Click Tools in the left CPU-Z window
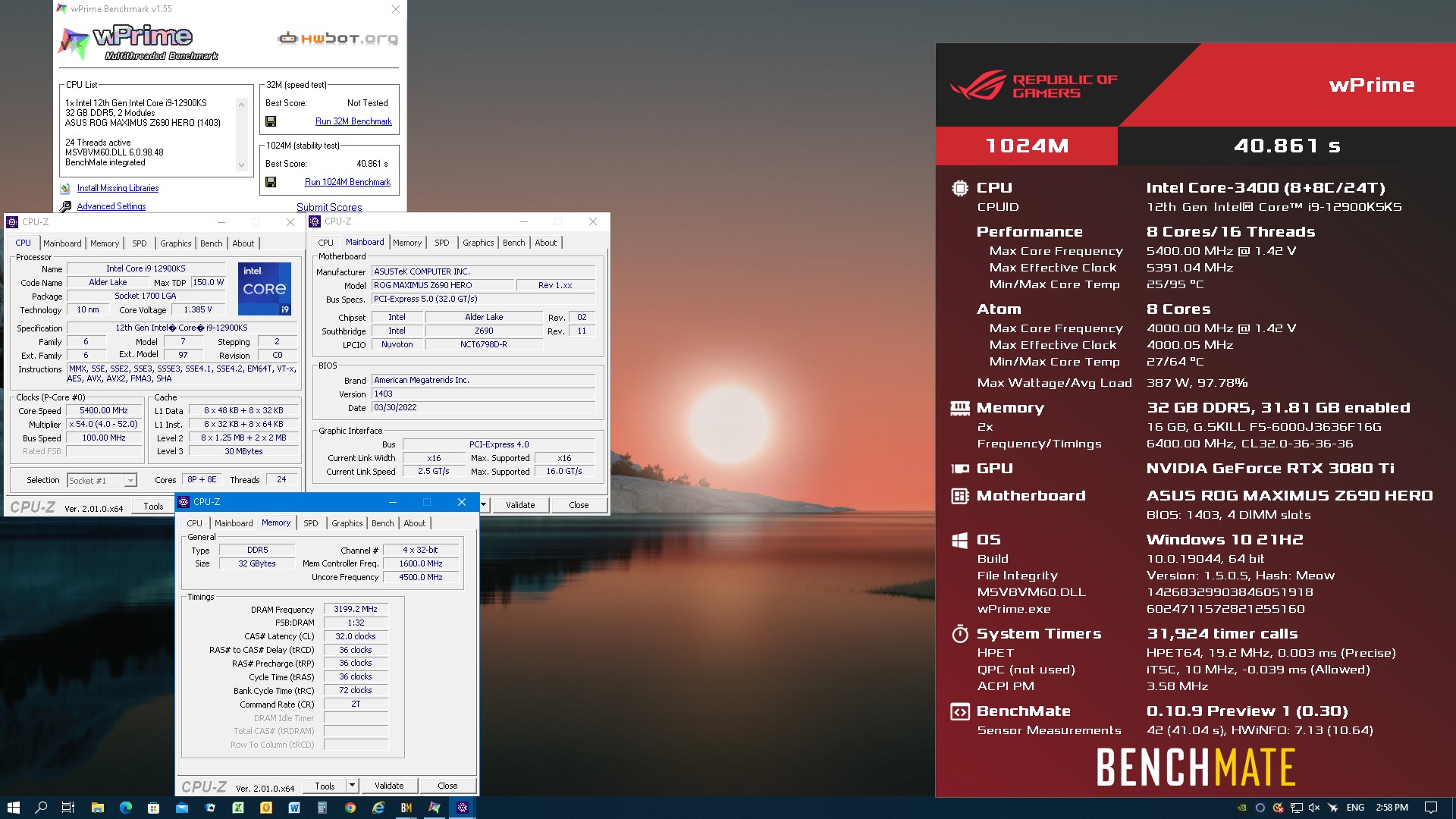The image size is (1456, 819). pyautogui.click(x=153, y=507)
